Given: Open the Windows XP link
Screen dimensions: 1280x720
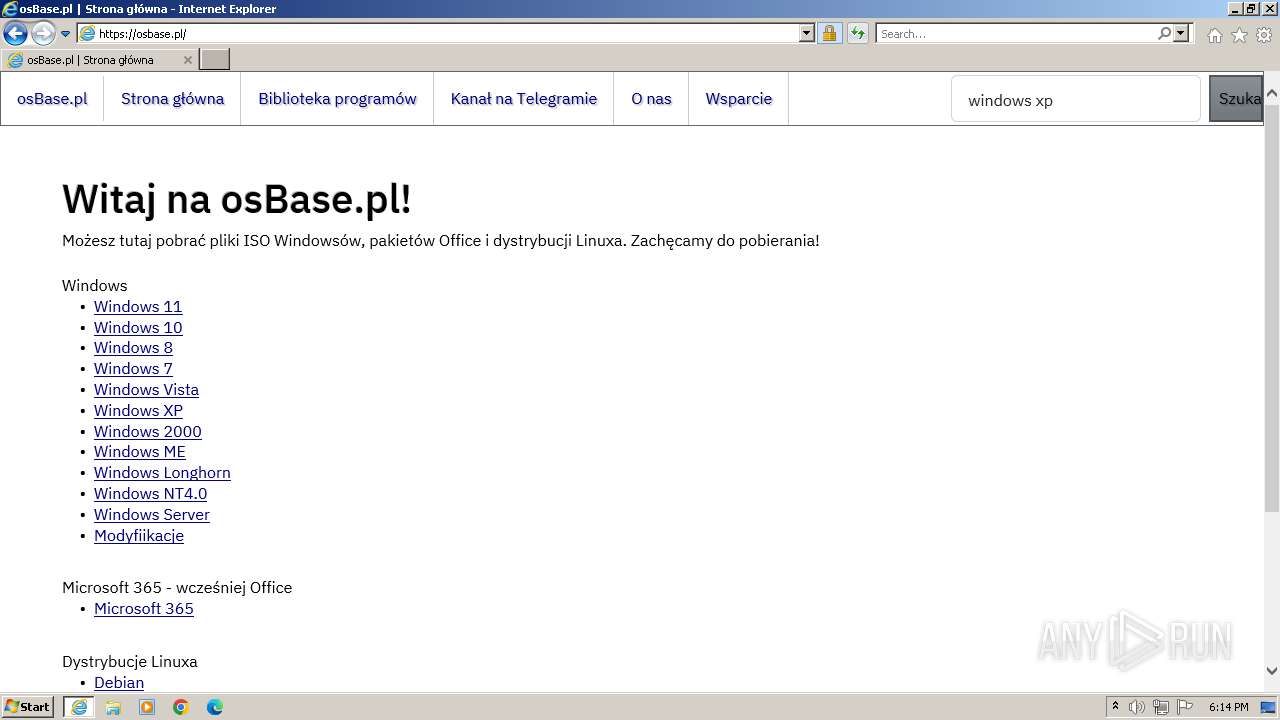Looking at the screenshot, I should click(138, 410).
